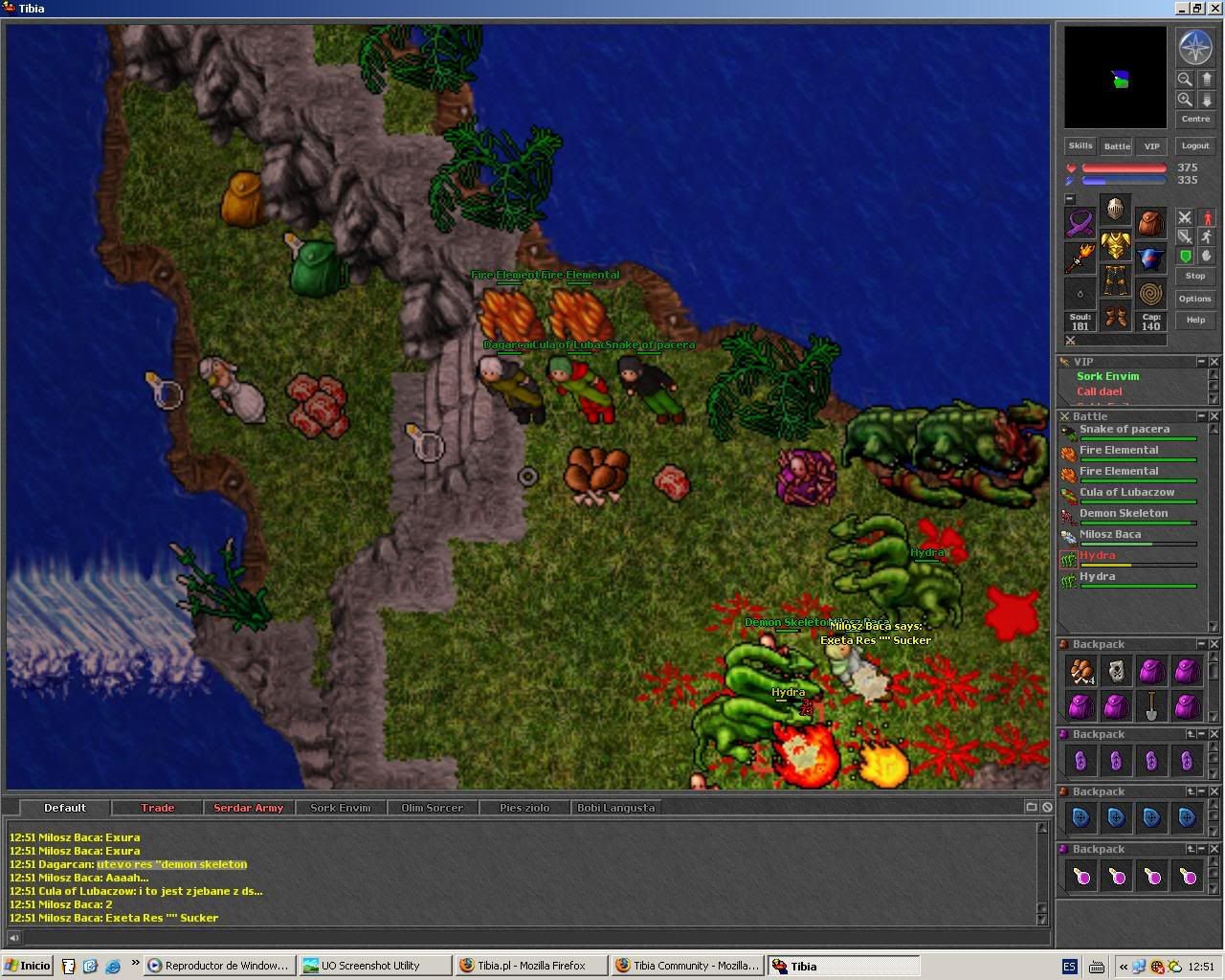Click the Stop button

(1195, 277)
